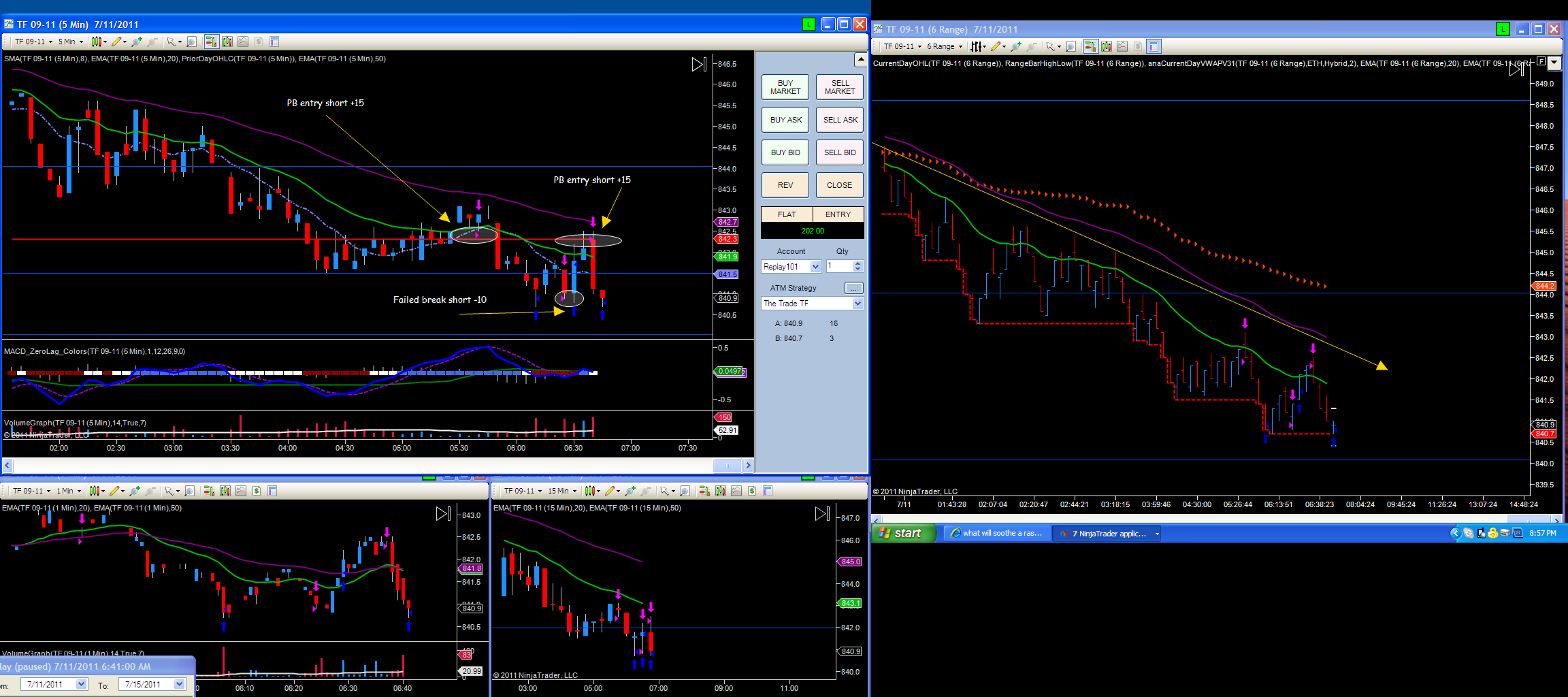Viewport: 1568px width, 697px height.
Task: Open Windows Start menu
Action: 902,533
